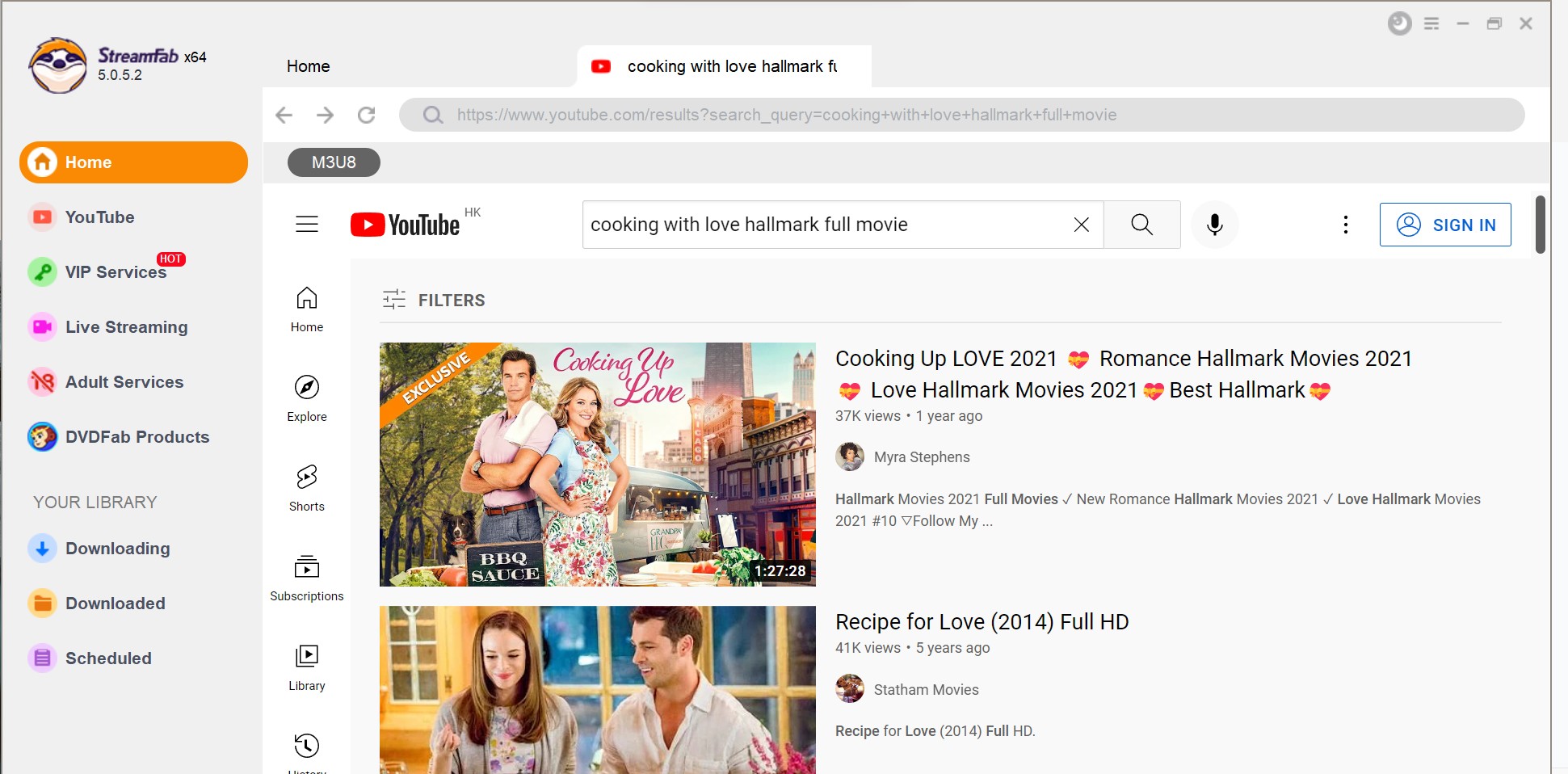The width and height of the screenshot is (1568, 774).
Task: Open the StreamFab main menu at top right
Action: click(x=1431, y=23)
